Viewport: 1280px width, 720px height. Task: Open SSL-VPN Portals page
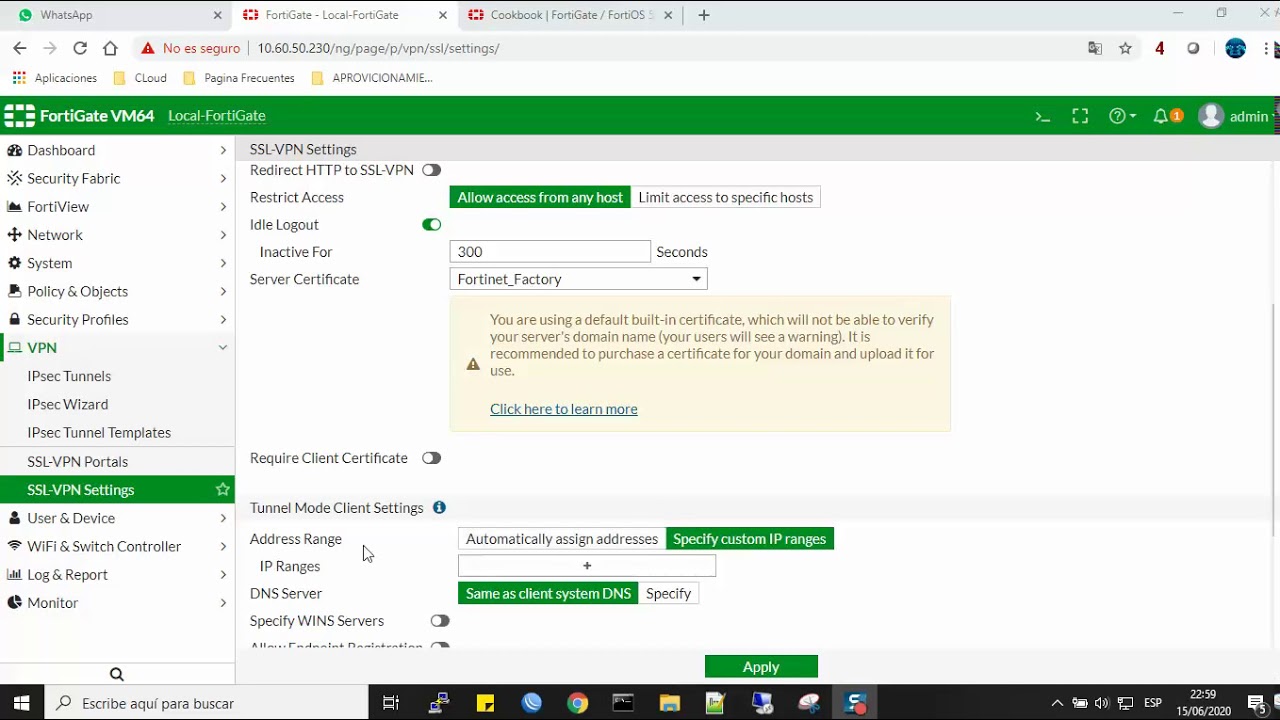coord(78,462)
